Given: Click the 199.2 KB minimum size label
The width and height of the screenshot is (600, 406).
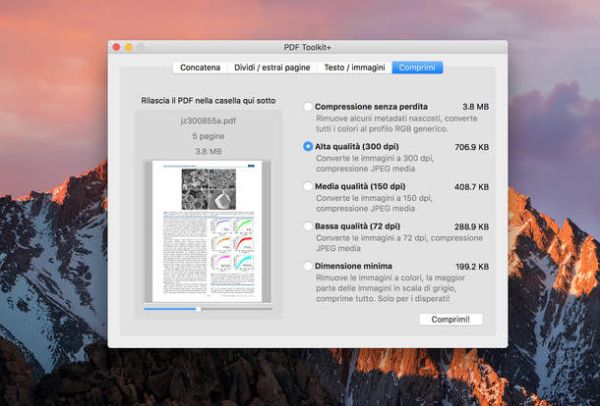Looking at the screenshot, I should (471, 266).
